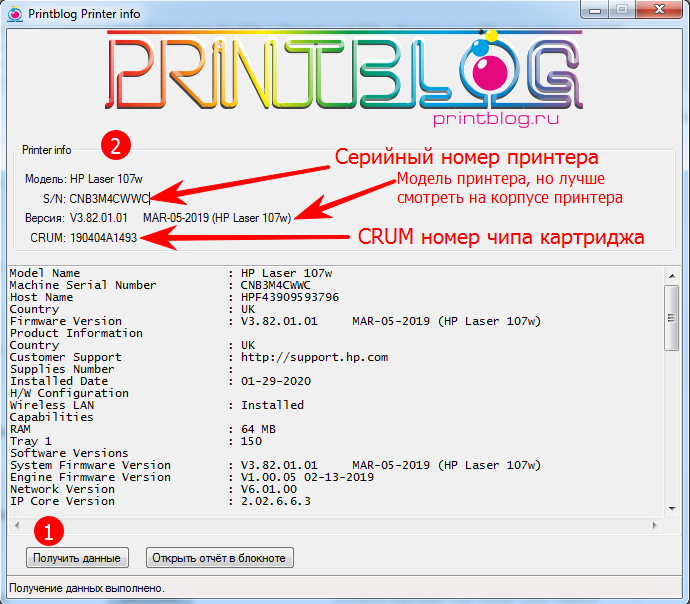Click the 'Customer Support' label
690x604 pixels.
click(x=66, y=357)
